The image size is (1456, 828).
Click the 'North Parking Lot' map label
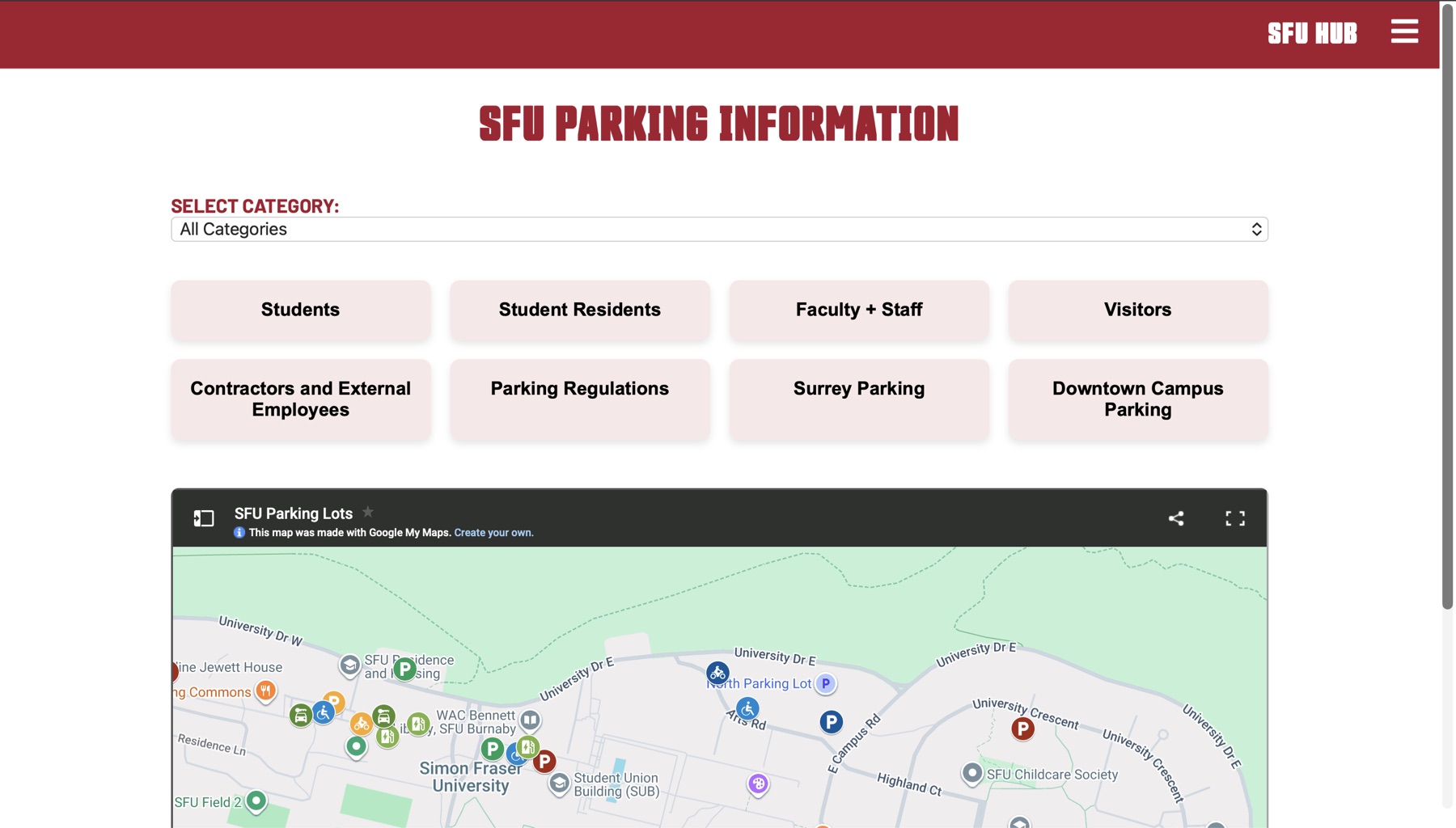760,683
